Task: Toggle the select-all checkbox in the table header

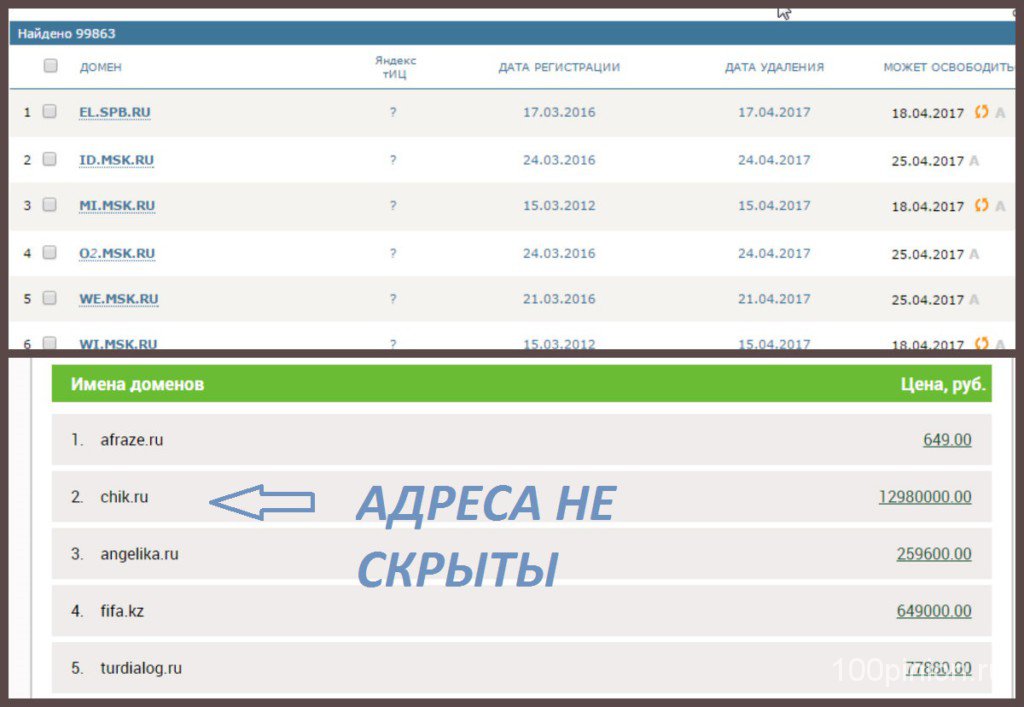Action: 51,66
